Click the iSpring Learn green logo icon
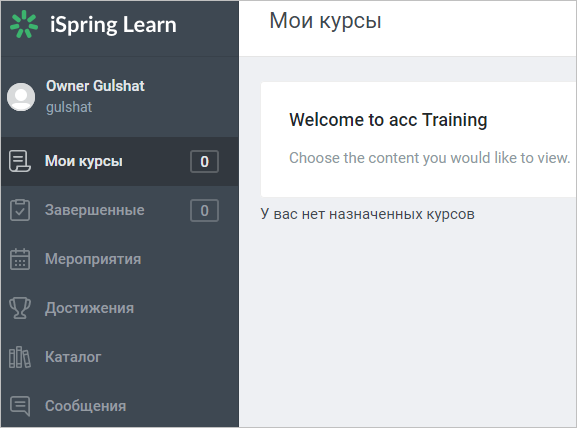Screen dimensions: 577x428 (24, 24)
